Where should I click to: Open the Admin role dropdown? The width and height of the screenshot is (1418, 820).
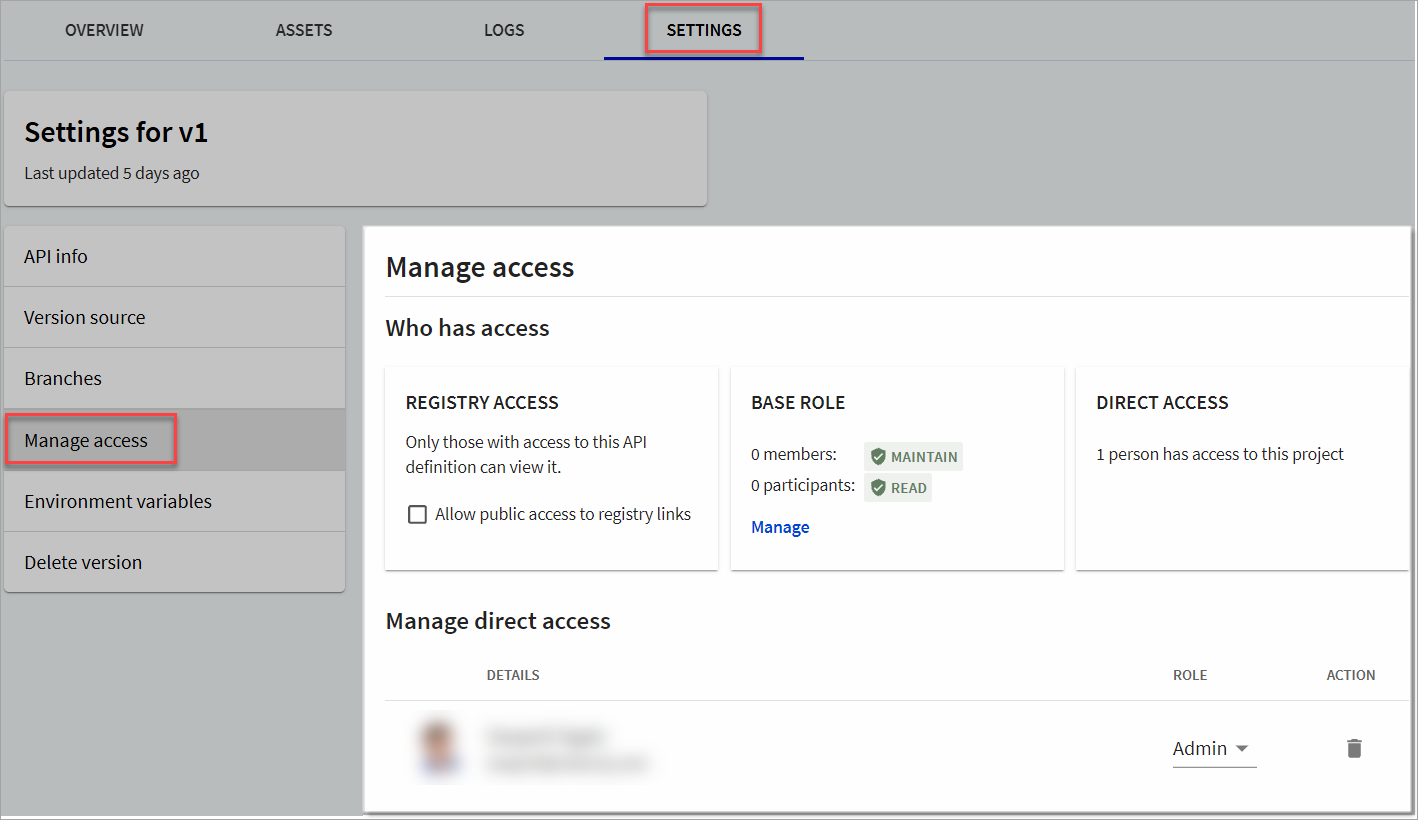[1214, 748]
